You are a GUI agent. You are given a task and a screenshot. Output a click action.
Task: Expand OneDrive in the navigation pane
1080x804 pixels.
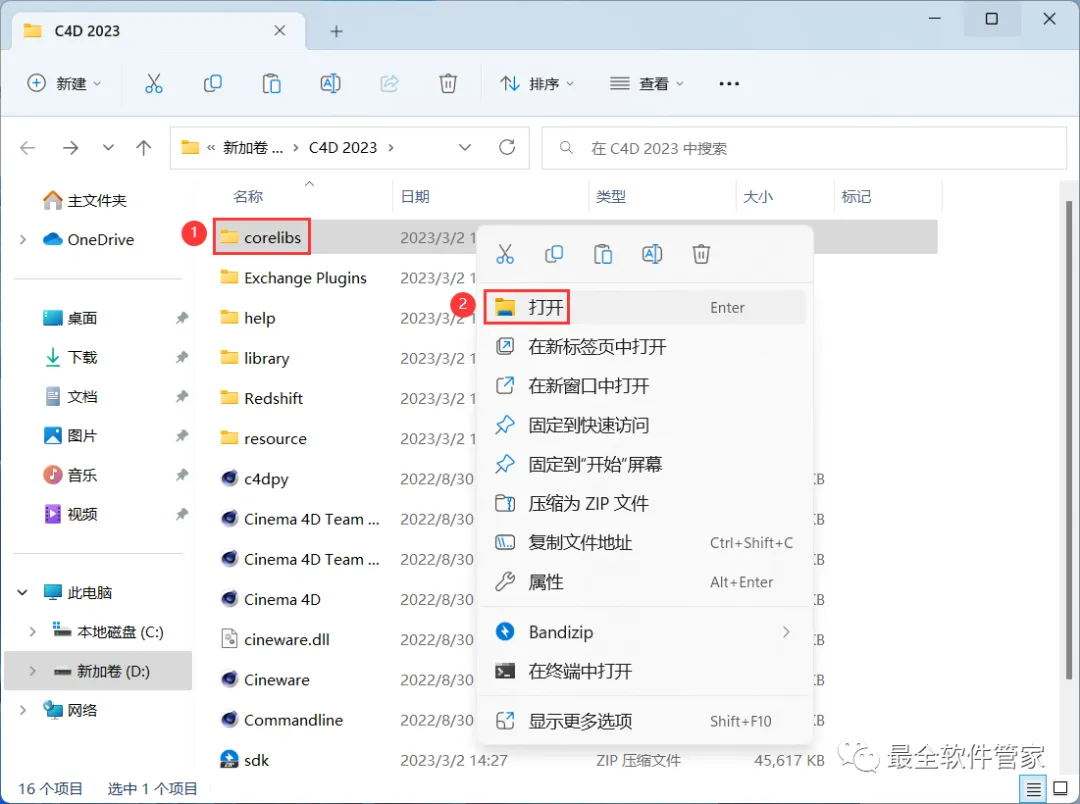(23, 239)
